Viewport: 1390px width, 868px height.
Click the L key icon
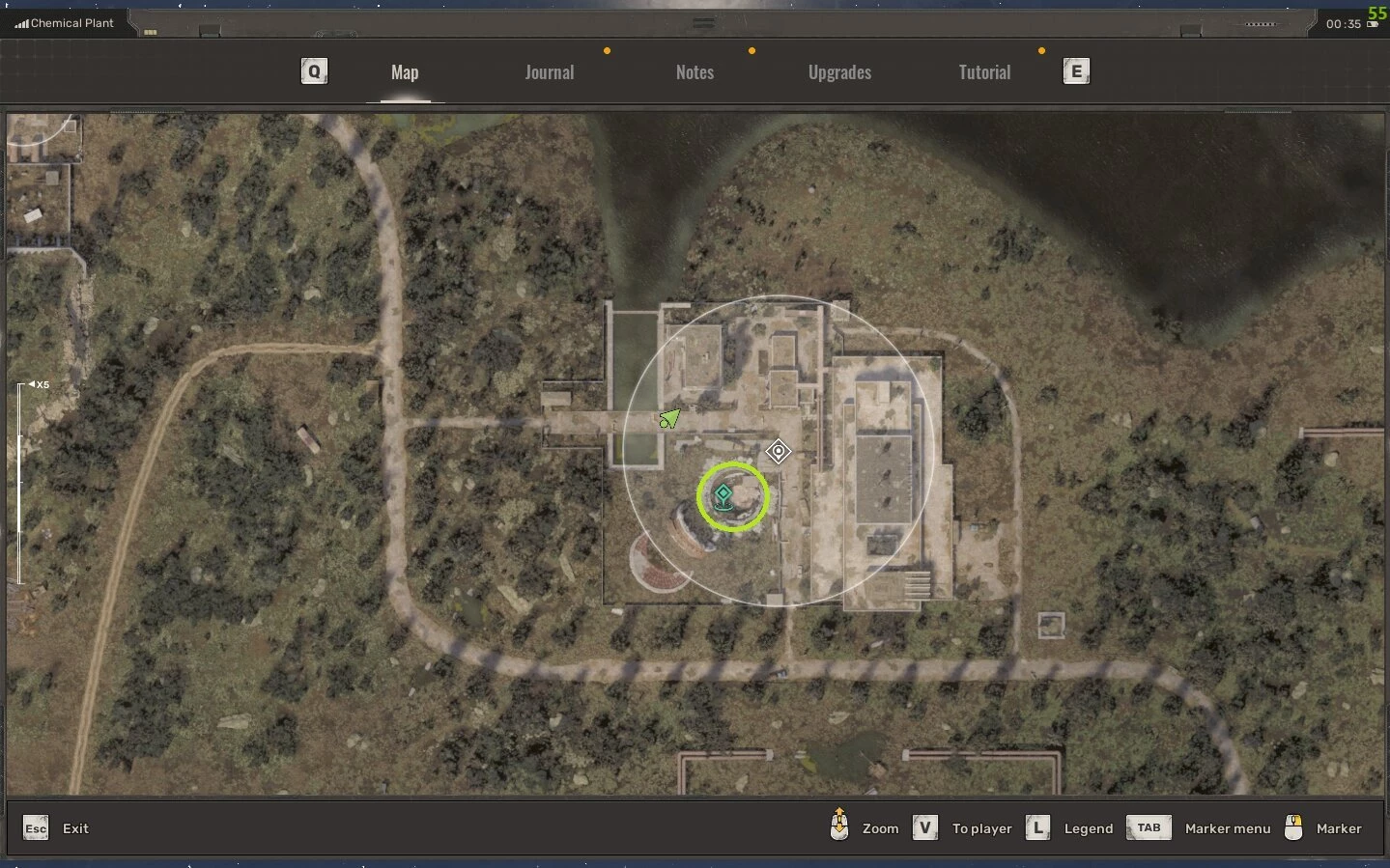pyautogui.click(x=1037, y=828)
